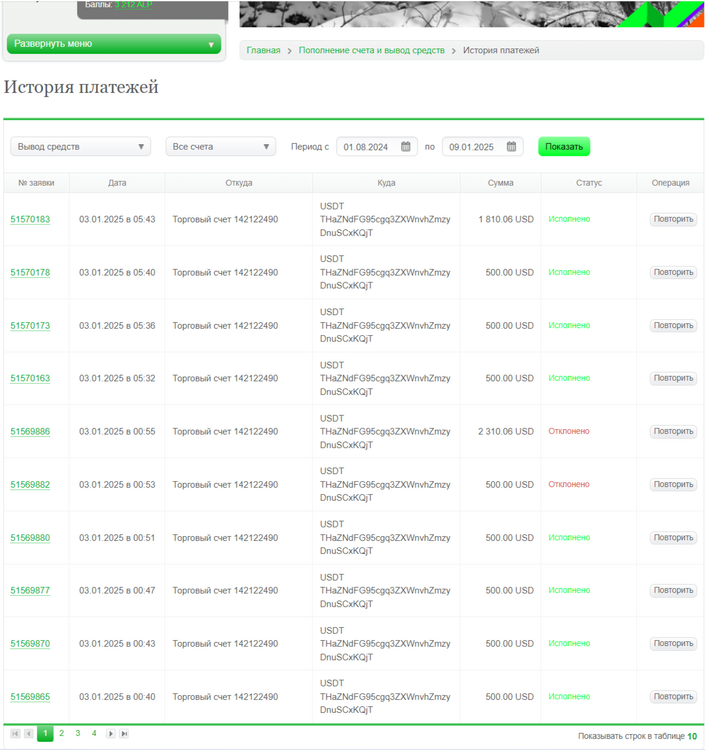This screenshot has width=705, height=750.
Task: Repeat withdrawal 51570173 with 'Повторить'
Action: (673, 325)
